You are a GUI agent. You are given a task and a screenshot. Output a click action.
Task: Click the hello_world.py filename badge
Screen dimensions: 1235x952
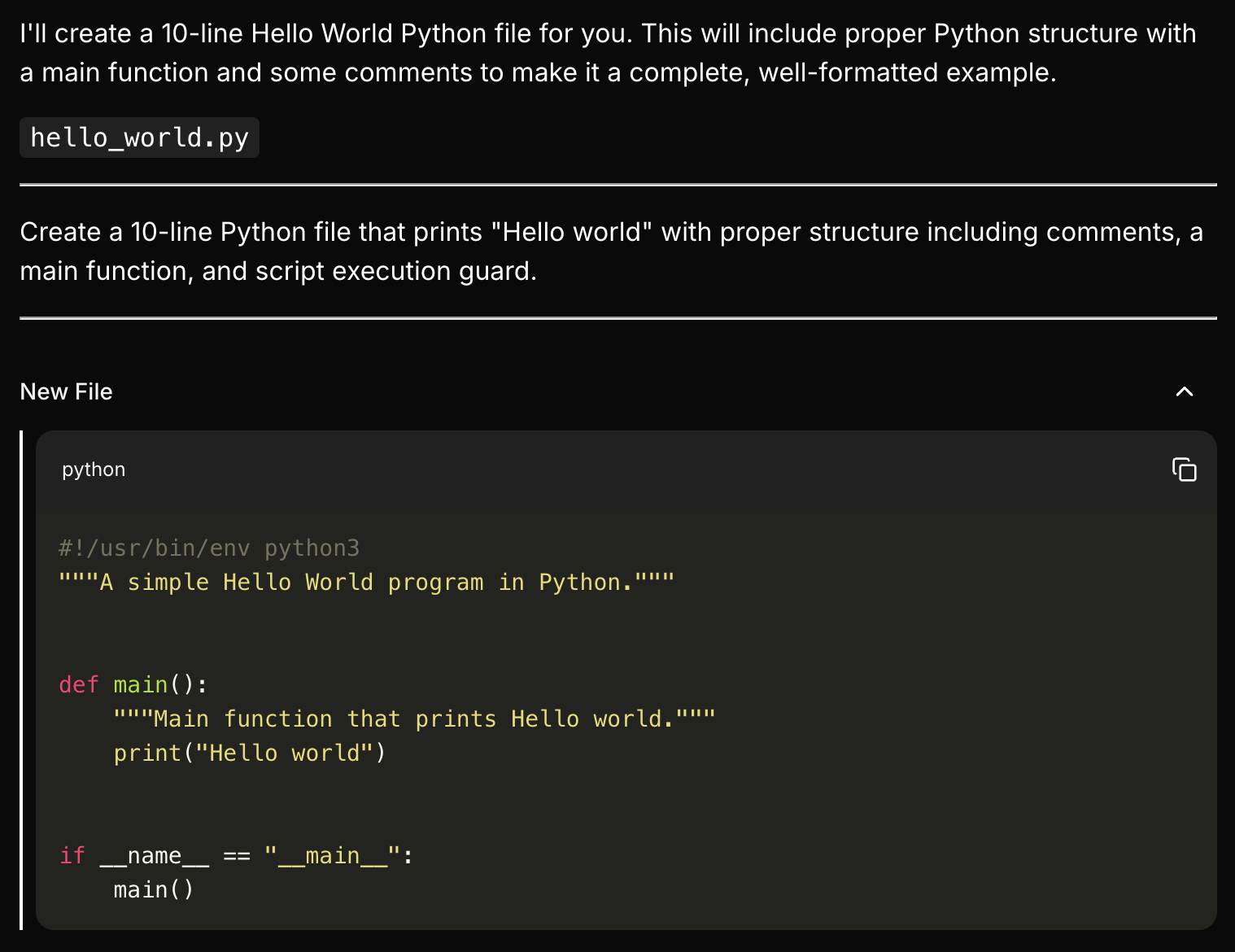(139, 138)
